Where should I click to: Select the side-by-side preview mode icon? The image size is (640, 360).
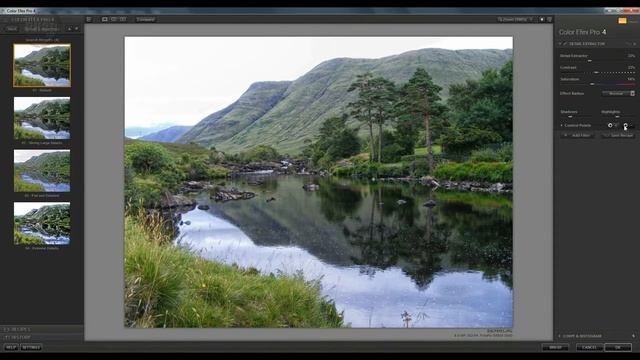tap(123, 19)
